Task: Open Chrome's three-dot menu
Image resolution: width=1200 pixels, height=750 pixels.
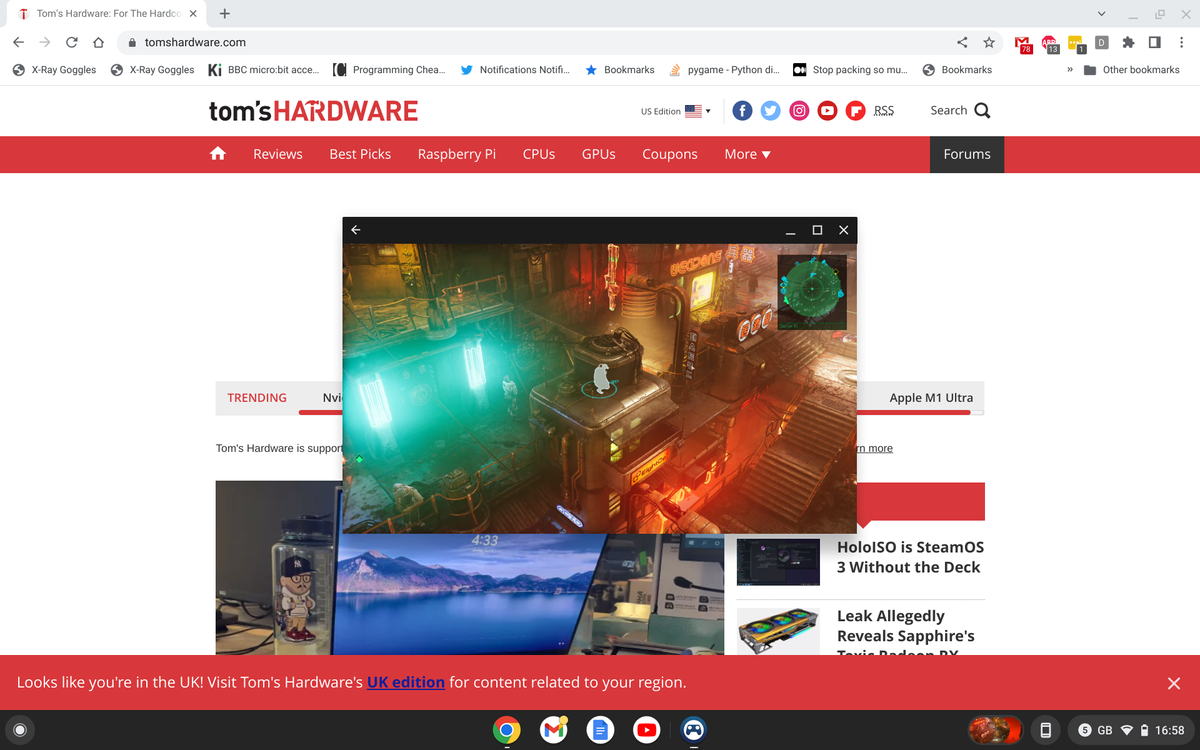Action: pyautogui.click(x=1181, y=42)
